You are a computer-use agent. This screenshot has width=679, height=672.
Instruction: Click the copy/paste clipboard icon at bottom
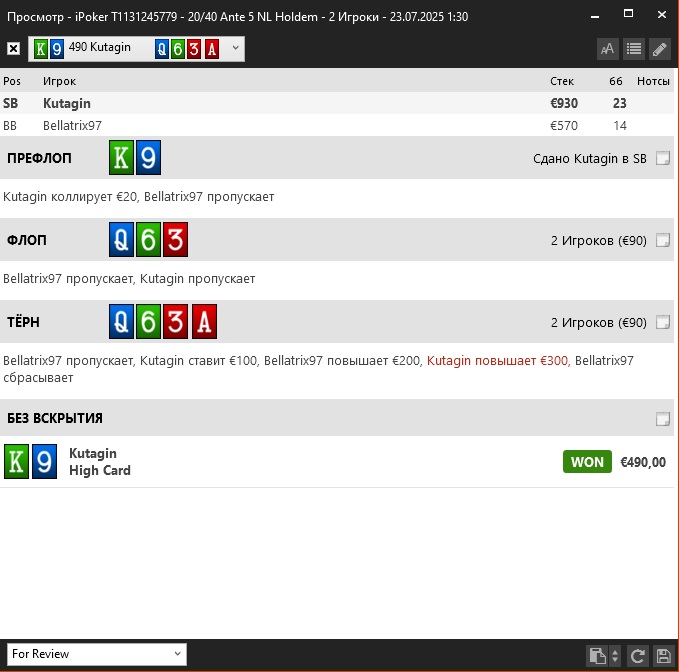tap(598, 656)
